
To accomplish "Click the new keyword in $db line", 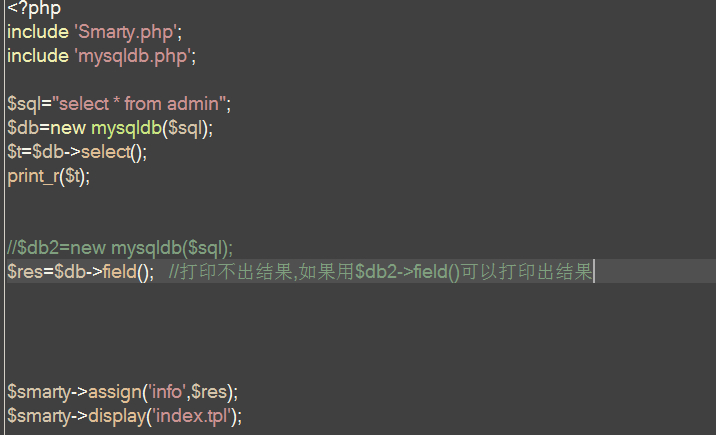I will click(x=68, y=128).
